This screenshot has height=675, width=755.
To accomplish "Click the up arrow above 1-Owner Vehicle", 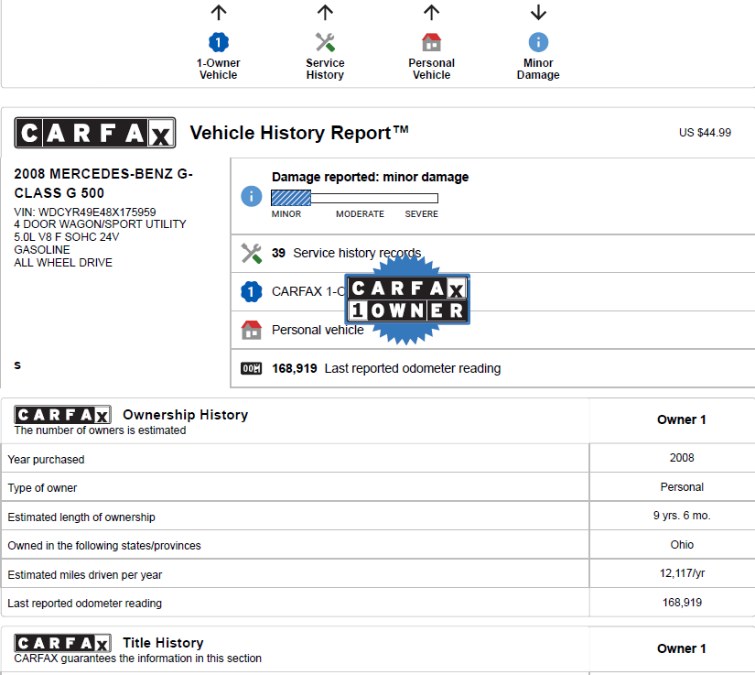I will coord(219,13).
